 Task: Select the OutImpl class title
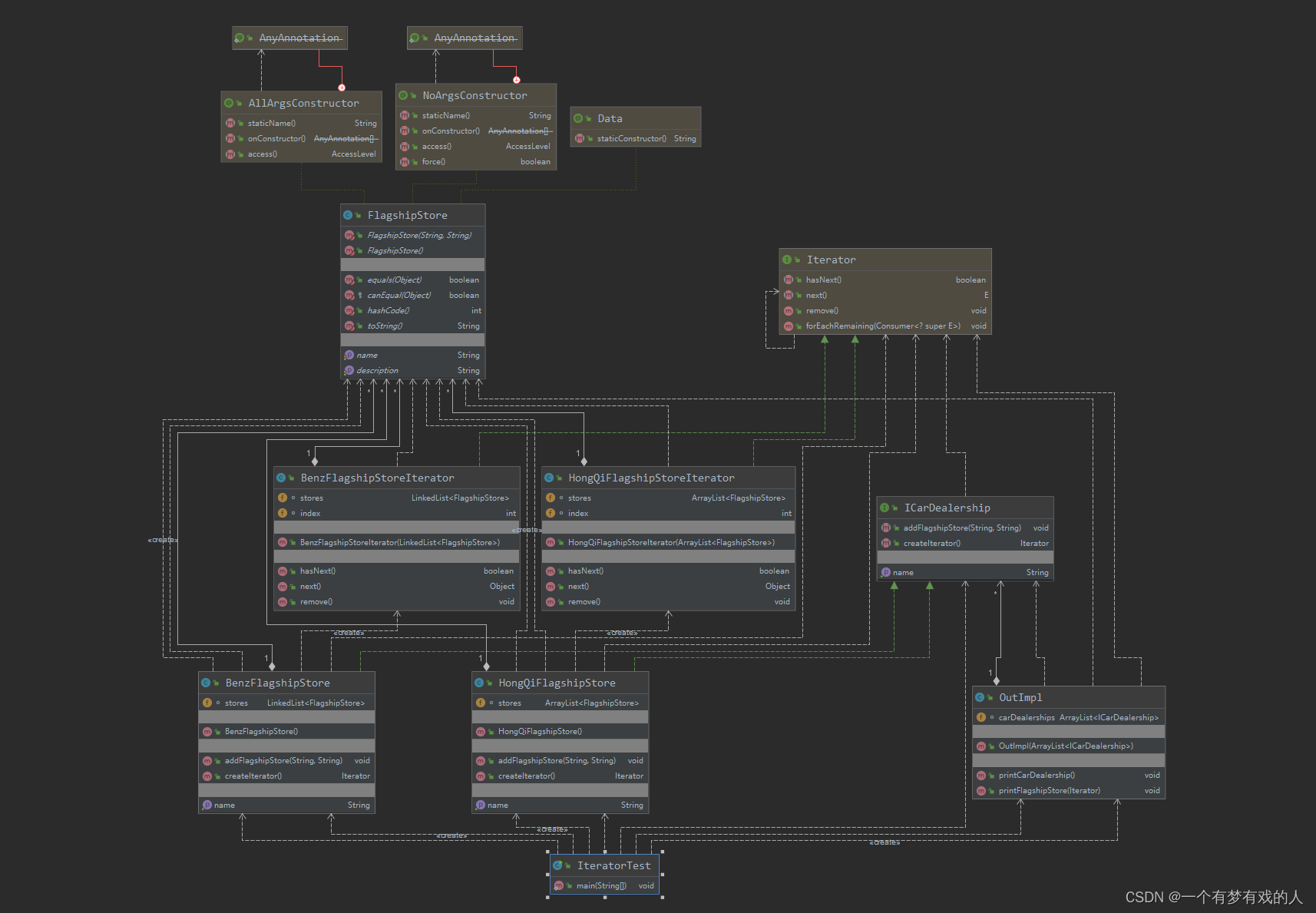tap(1020, 697)
